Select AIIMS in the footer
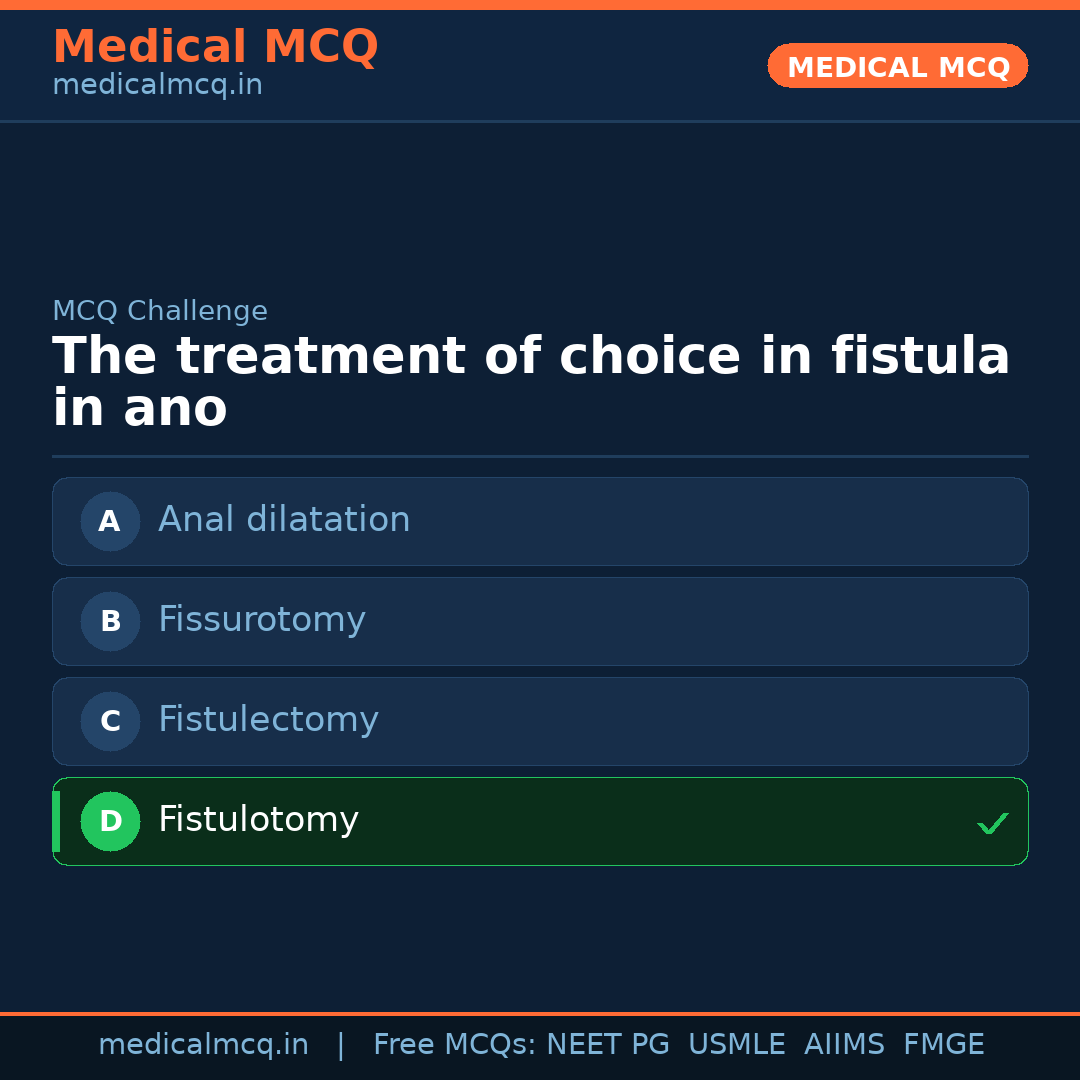This screenshot has height=1080, width=1080. click(844, 1045)
